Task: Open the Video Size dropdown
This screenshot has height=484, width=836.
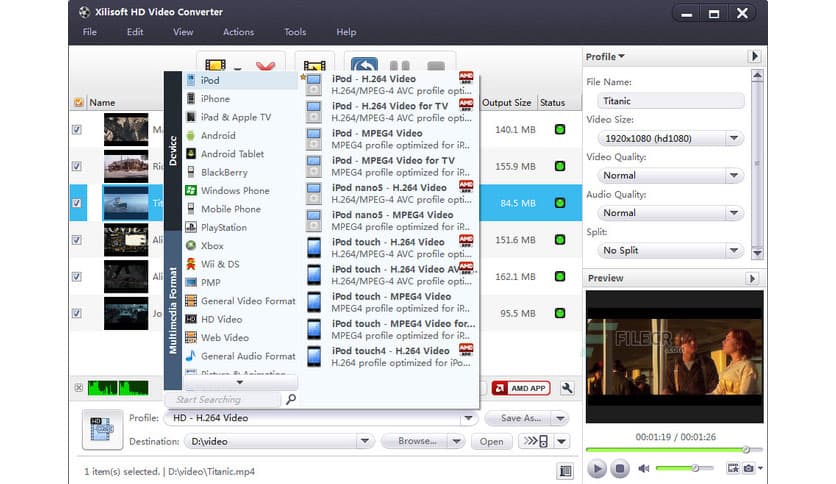Action: [734, 138]
